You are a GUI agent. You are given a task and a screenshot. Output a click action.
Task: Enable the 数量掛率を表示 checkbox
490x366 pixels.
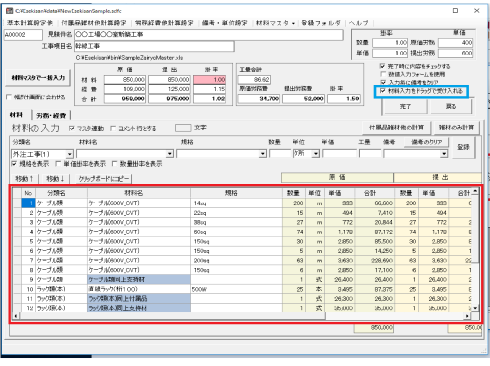click(x=114, y=164)
